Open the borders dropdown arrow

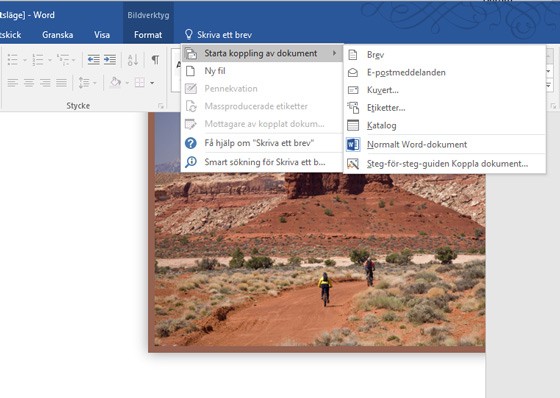152,83
